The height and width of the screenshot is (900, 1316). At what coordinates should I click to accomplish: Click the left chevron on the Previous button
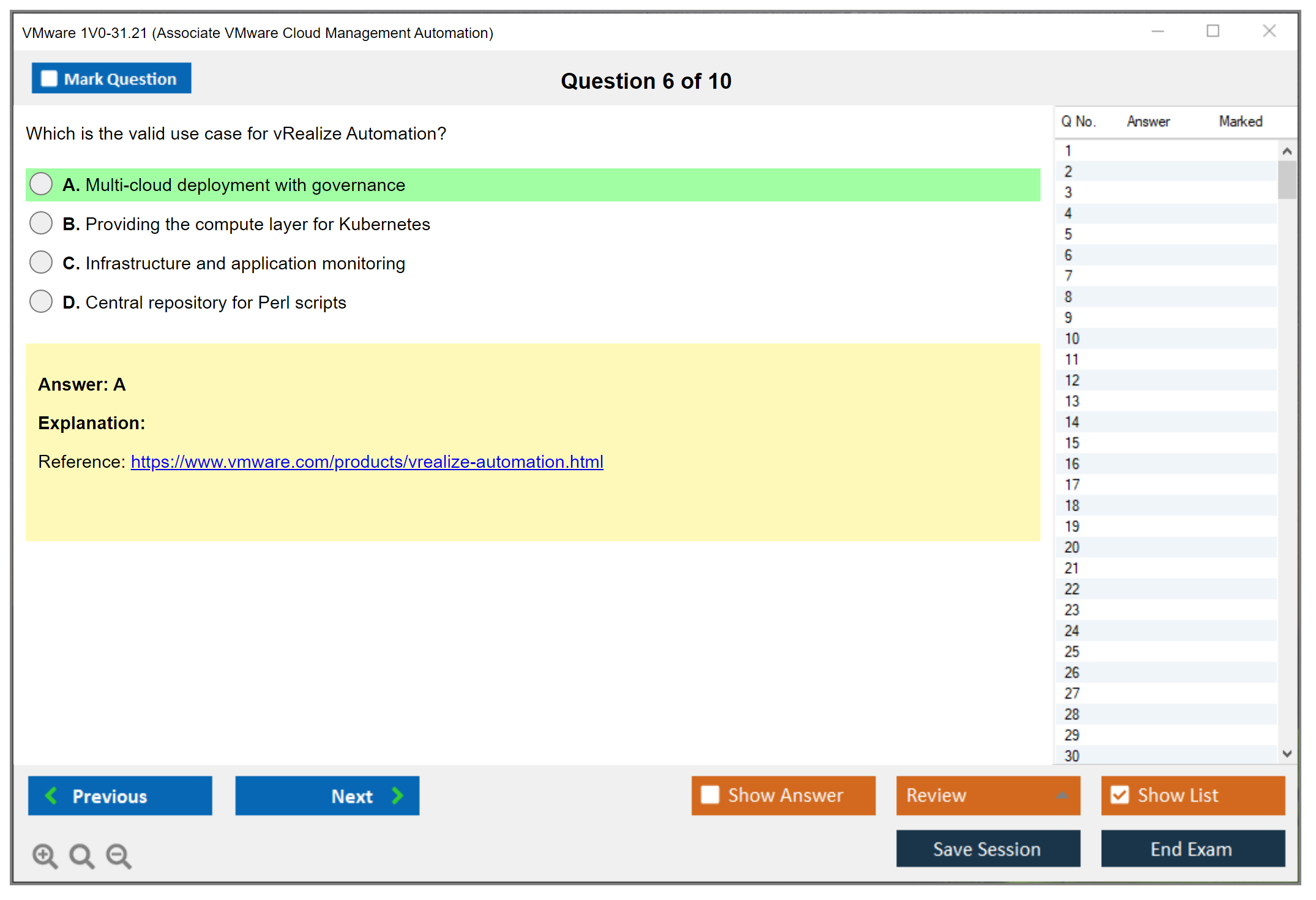(51, 795)
